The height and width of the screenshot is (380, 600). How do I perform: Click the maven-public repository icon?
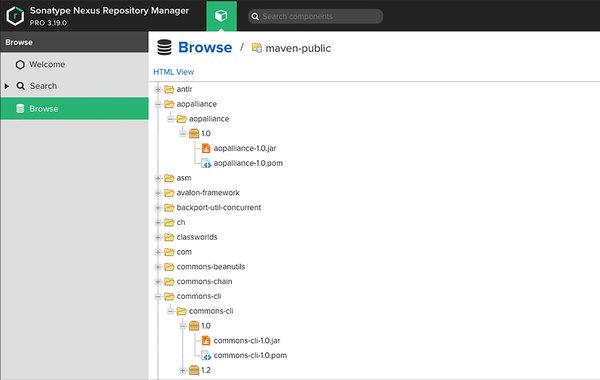256,48
